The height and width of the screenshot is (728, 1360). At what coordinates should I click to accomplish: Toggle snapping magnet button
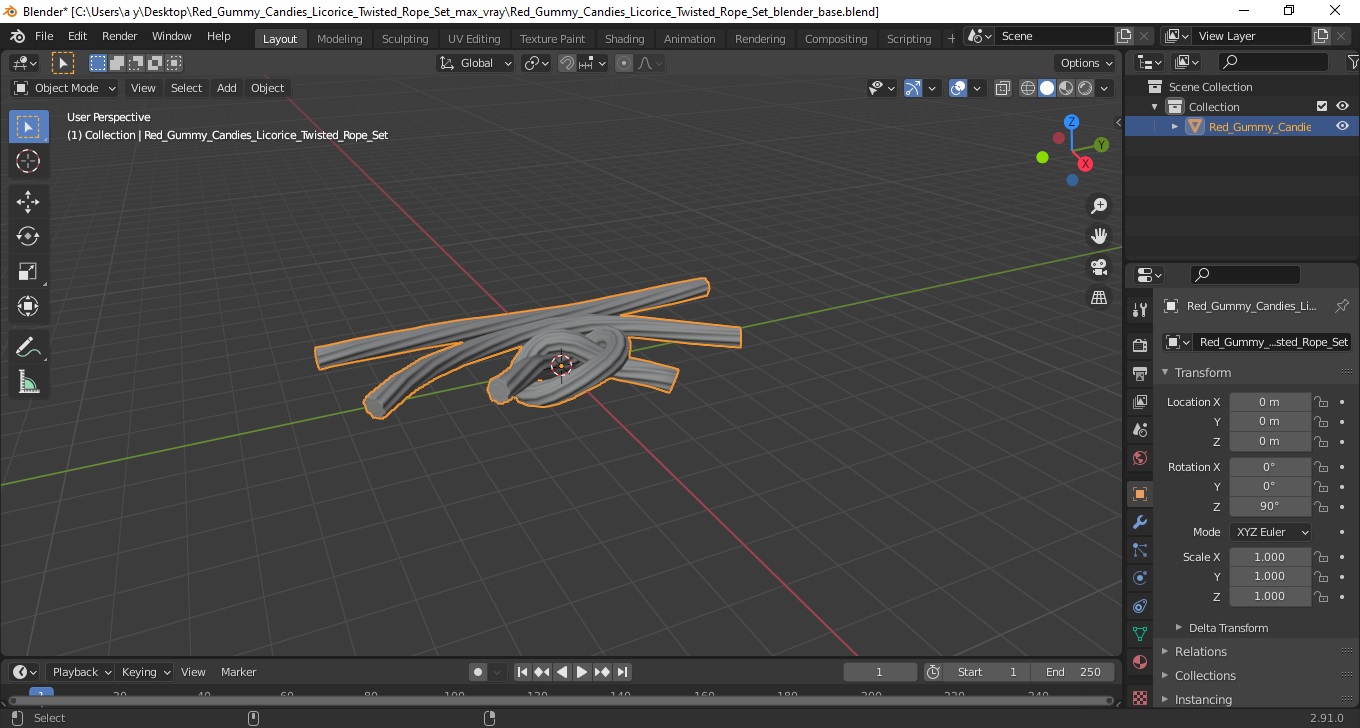click(567, 63)
